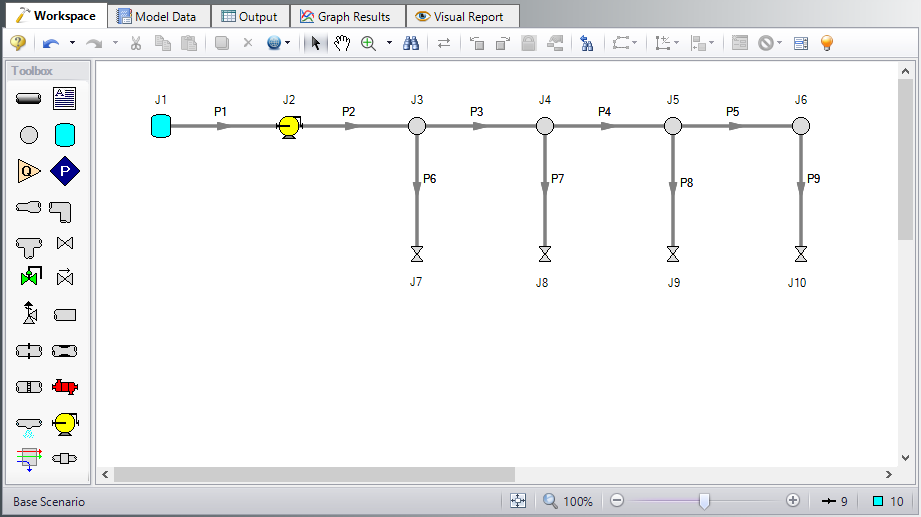This screenshot has height=517, width=921.
Task: Choose the Assigned Flow junction tool
Action: tap(28, 171)
